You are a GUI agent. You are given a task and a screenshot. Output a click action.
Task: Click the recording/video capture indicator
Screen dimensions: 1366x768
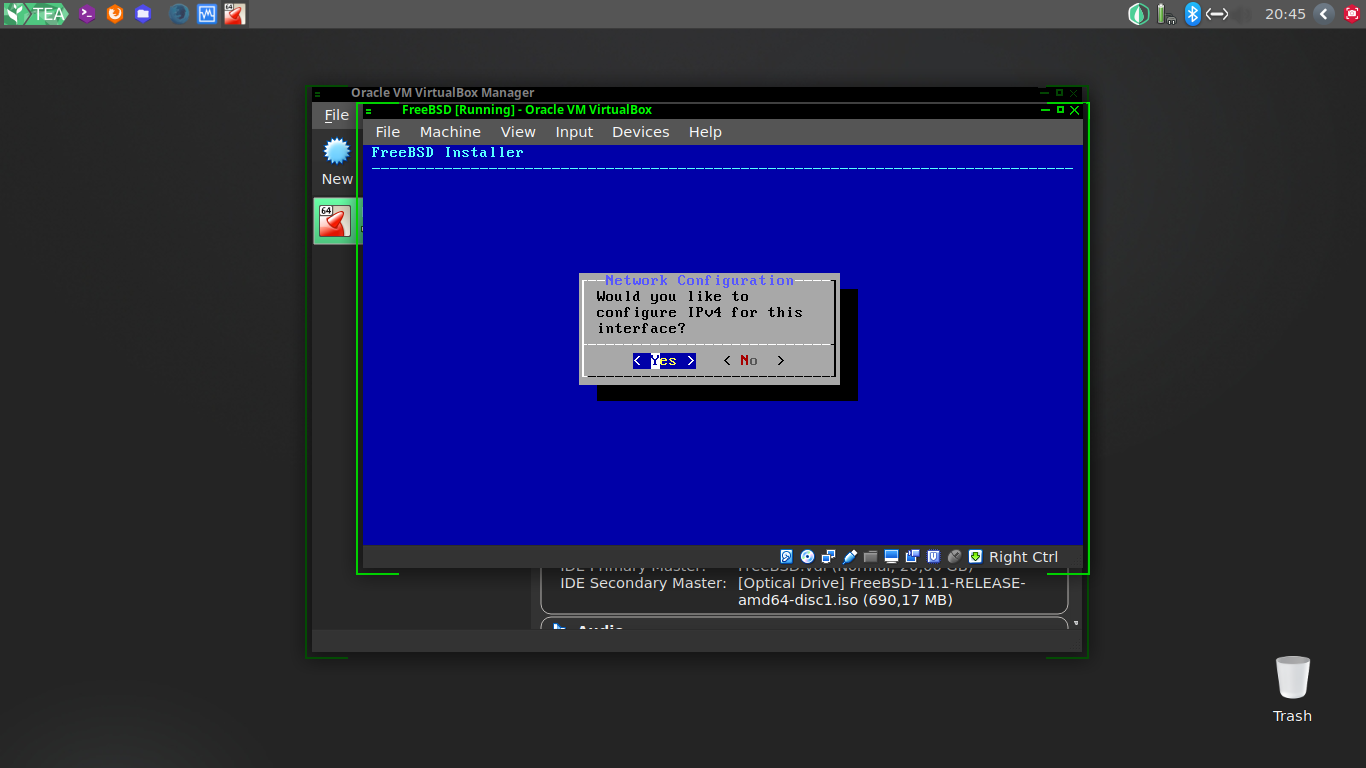[x=913, y=557]
